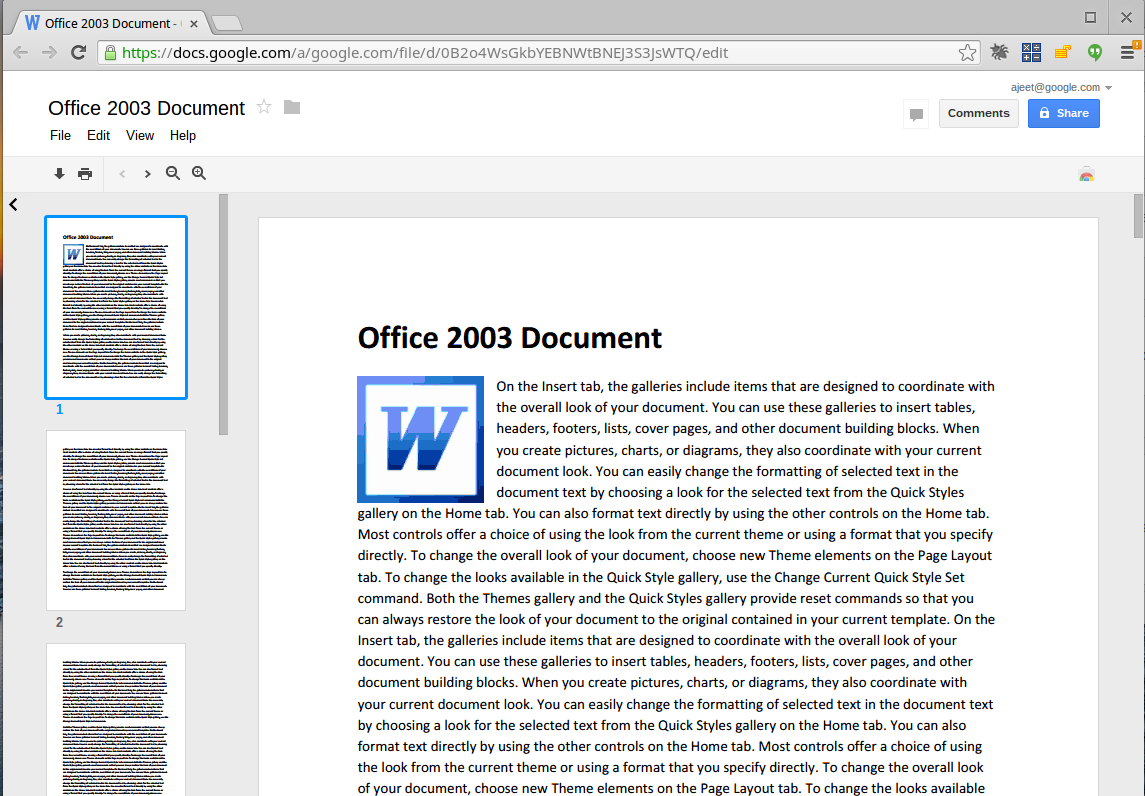Collapse the thumbnail sidebar with the arrow
Viewport: 1145px width, 796px height.
pyautogui.click(x=14, y=204)
